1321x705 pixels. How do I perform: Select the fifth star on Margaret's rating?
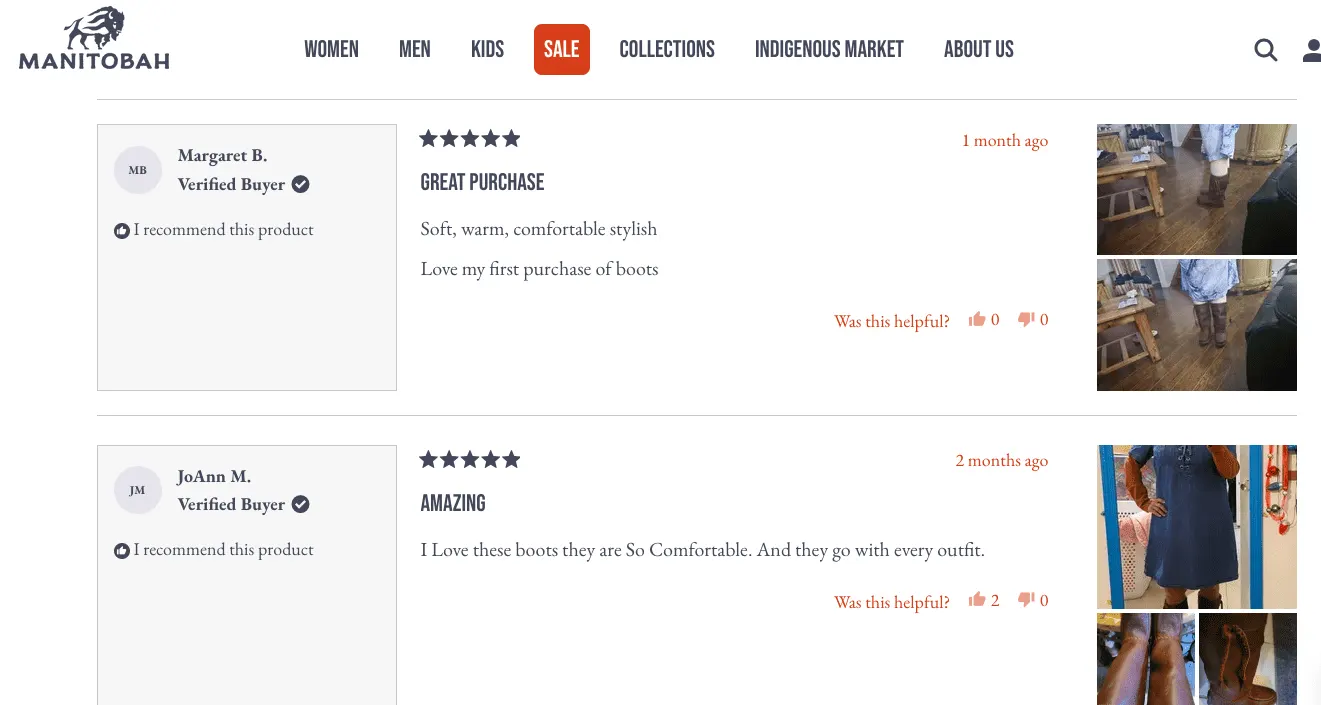point(512,138)
